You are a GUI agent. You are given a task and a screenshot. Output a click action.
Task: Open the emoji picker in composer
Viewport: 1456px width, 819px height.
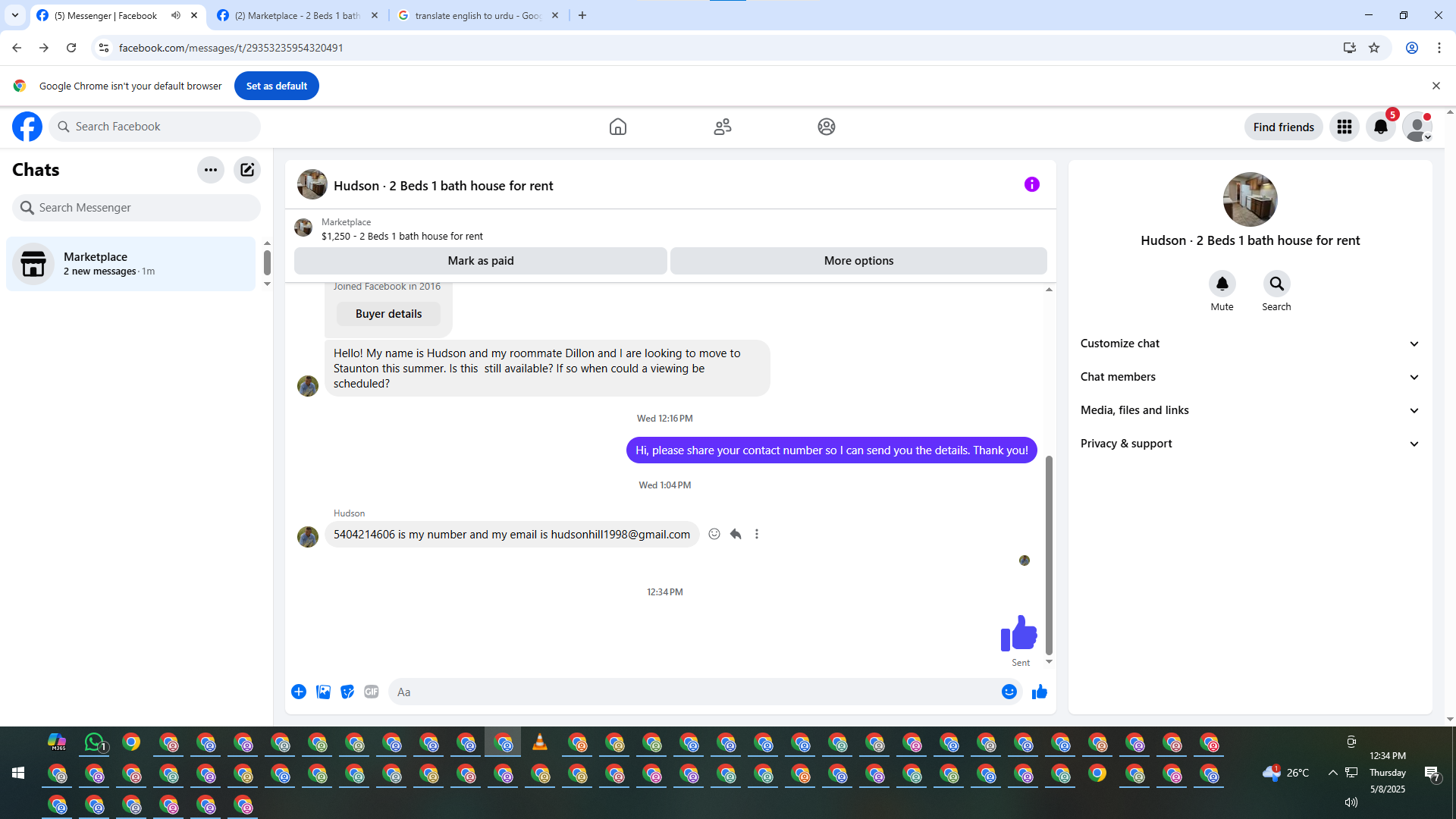(x=1009, y=692)
